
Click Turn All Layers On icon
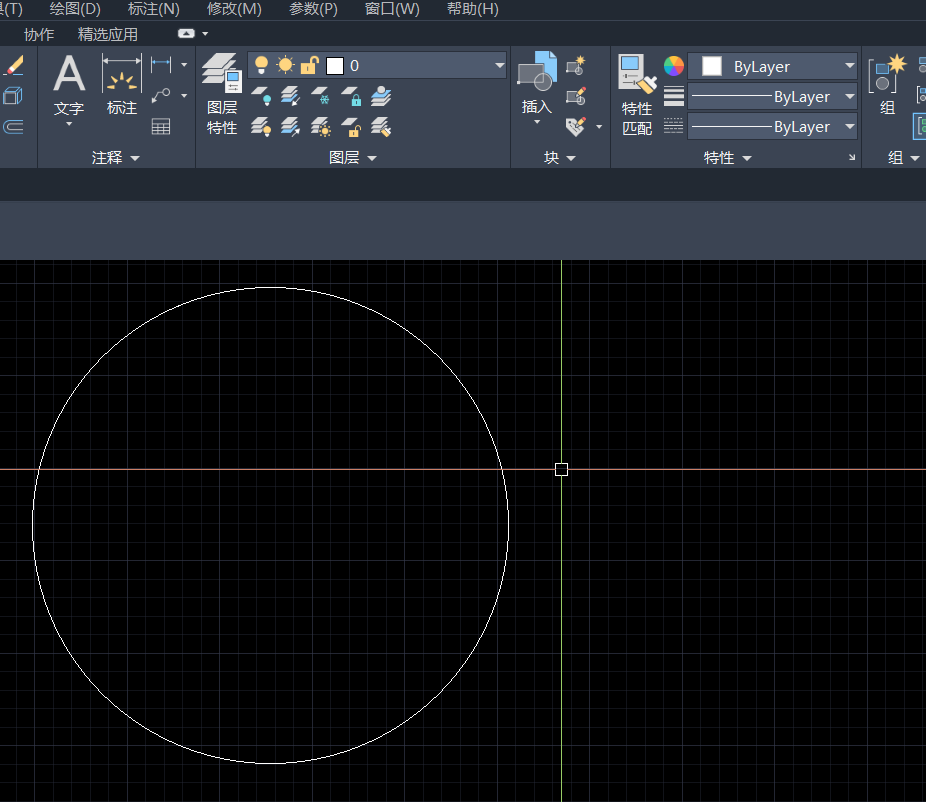261,126
